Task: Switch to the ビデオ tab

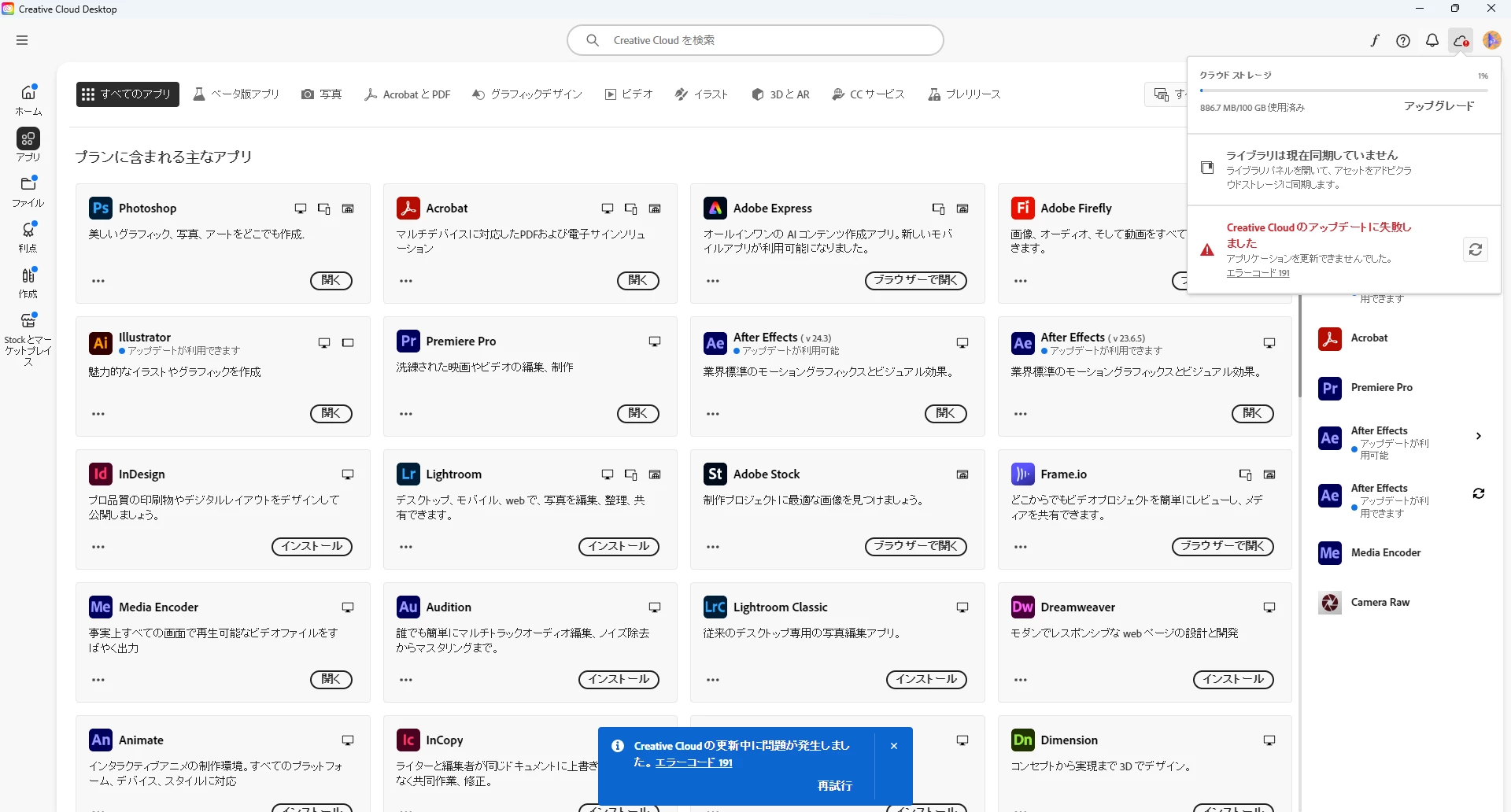Action: click(629, 94)
